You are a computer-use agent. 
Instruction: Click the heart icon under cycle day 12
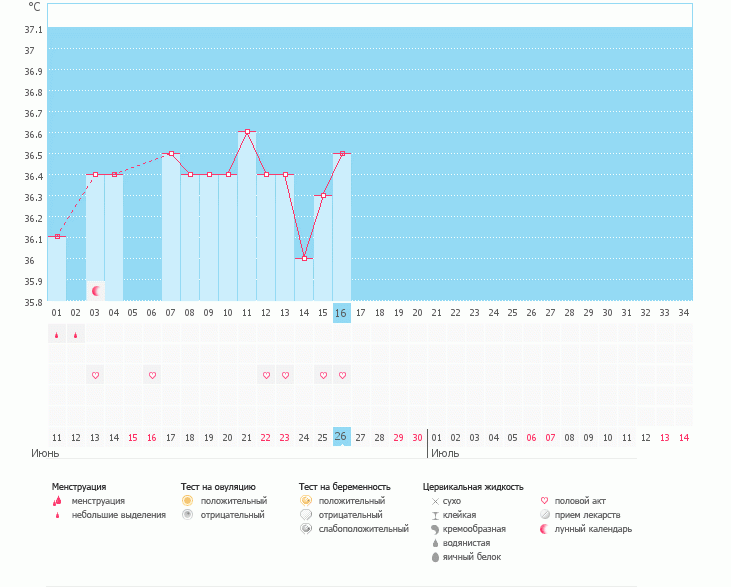[x=266, y=376]
